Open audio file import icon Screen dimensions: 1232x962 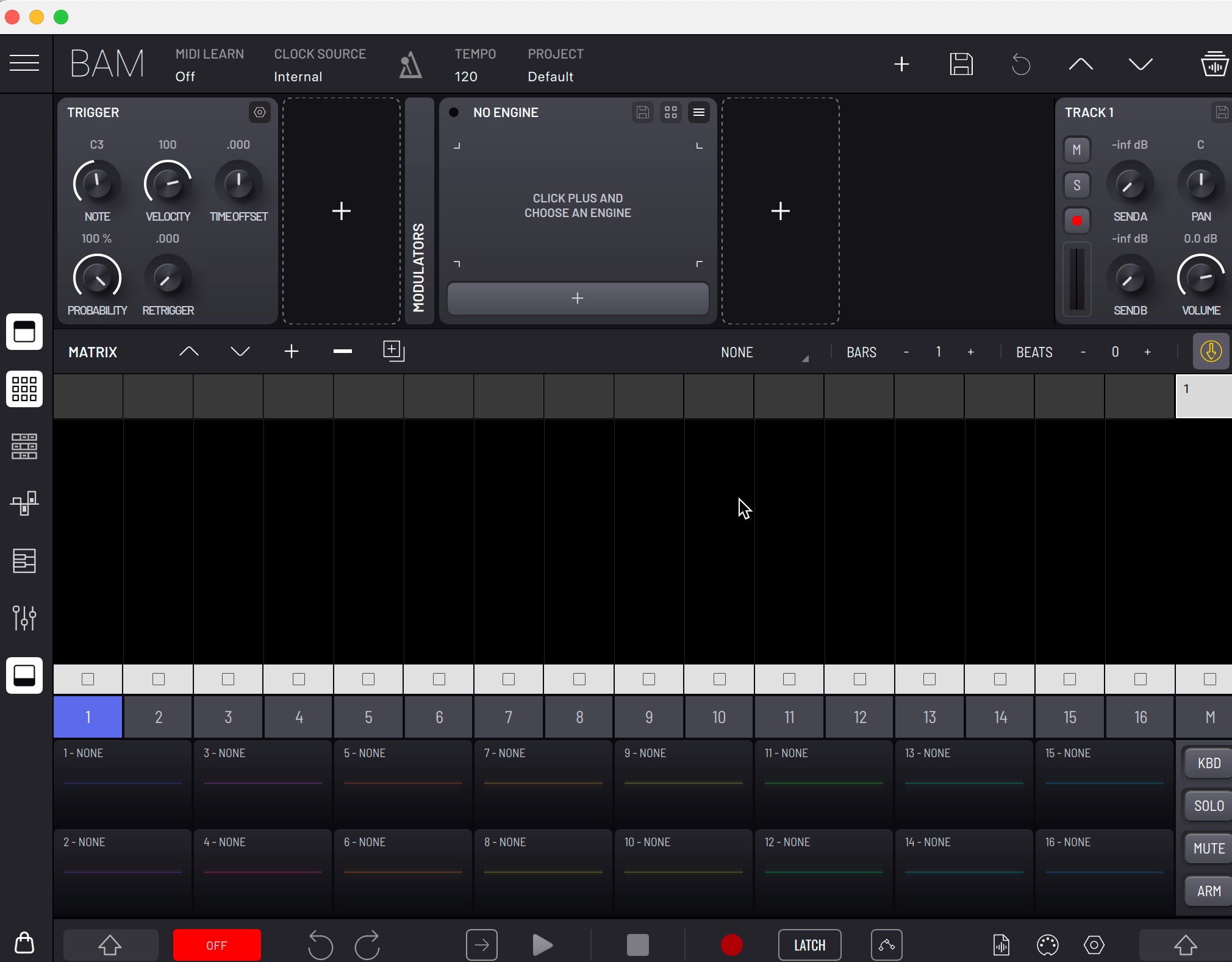tap(1001, 945)
